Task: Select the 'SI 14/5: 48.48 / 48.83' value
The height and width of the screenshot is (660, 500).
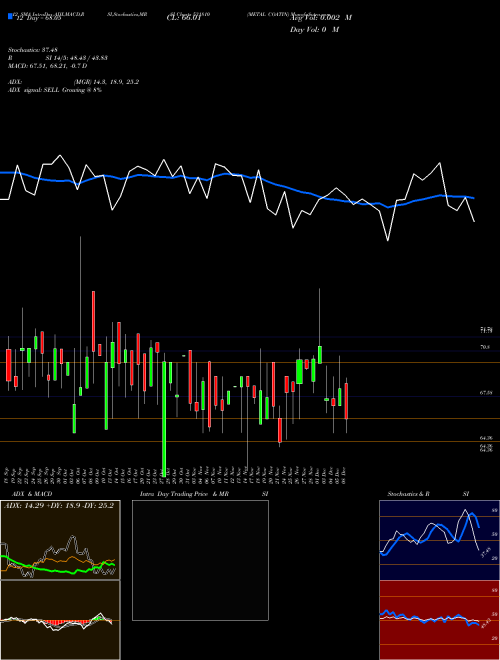Action: [x=76, y=58]
